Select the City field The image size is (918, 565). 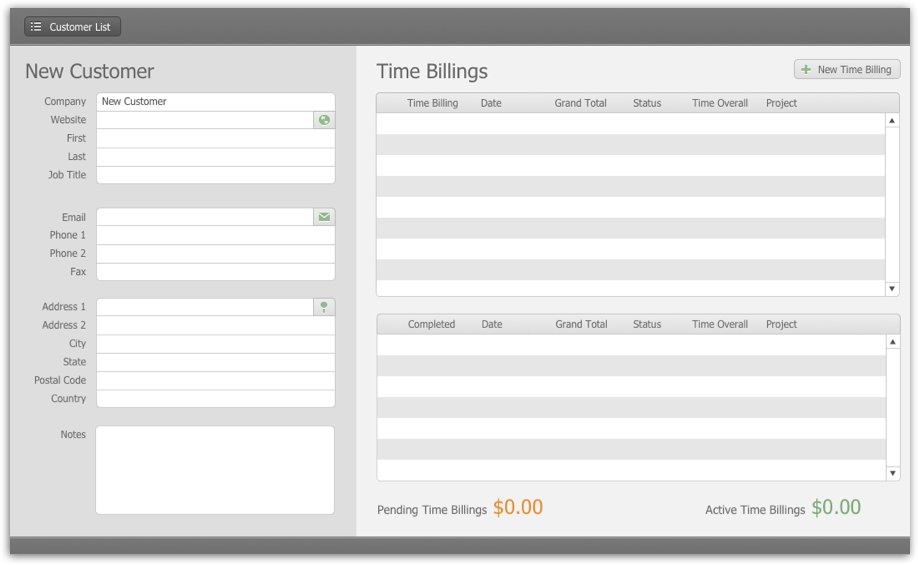point(215,344)
